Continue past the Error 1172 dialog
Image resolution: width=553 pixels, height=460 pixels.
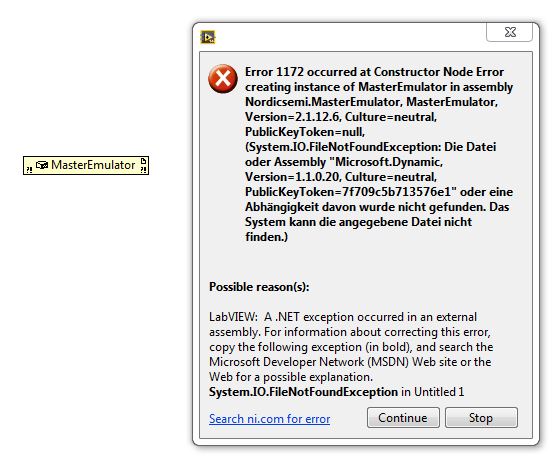click(x=403, y=418)
